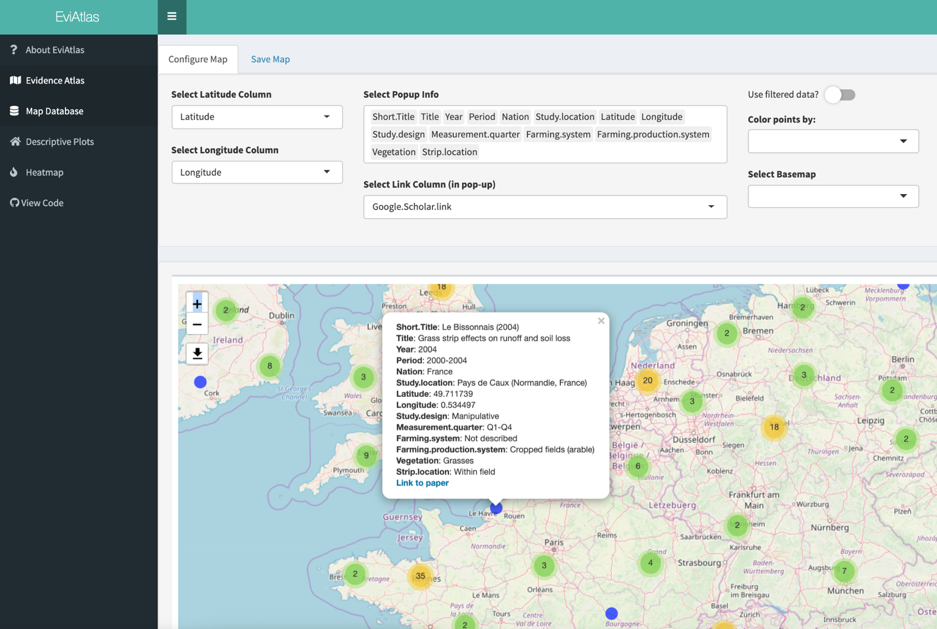Viewport: 937px width, 629px height.
Task: Click the map icon beside Evidence Atlas
Action: coord(16,80)
